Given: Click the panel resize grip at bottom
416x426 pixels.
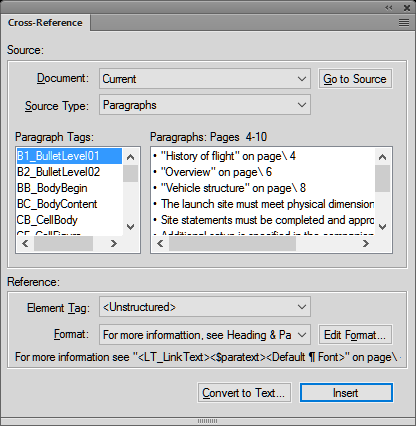Looking at the screenshot, I should click(207, 421).
